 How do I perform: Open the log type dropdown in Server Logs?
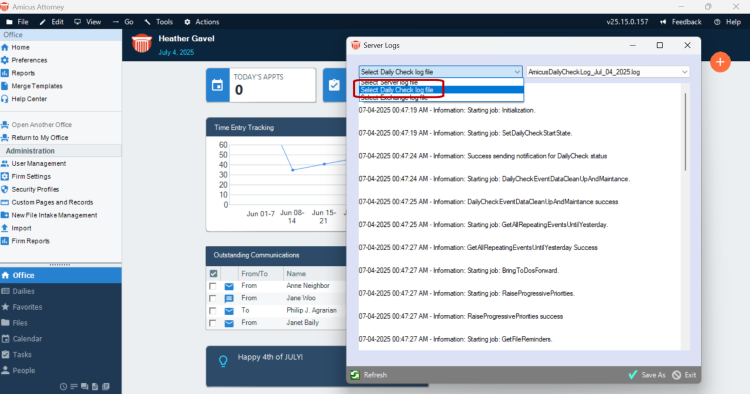tap(440, 72)
